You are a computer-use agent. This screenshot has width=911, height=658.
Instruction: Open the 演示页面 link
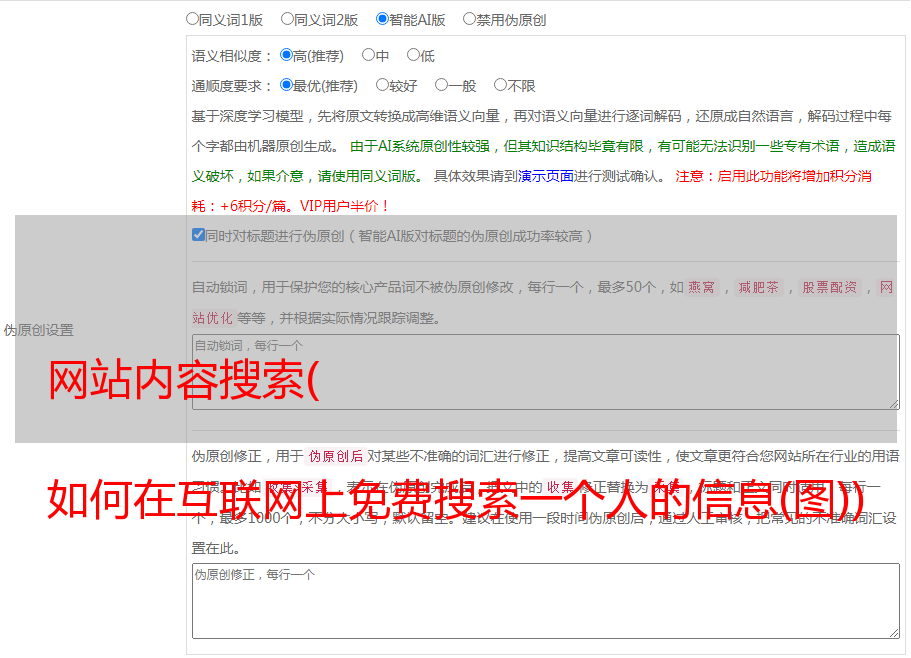[x=545, y=176]
